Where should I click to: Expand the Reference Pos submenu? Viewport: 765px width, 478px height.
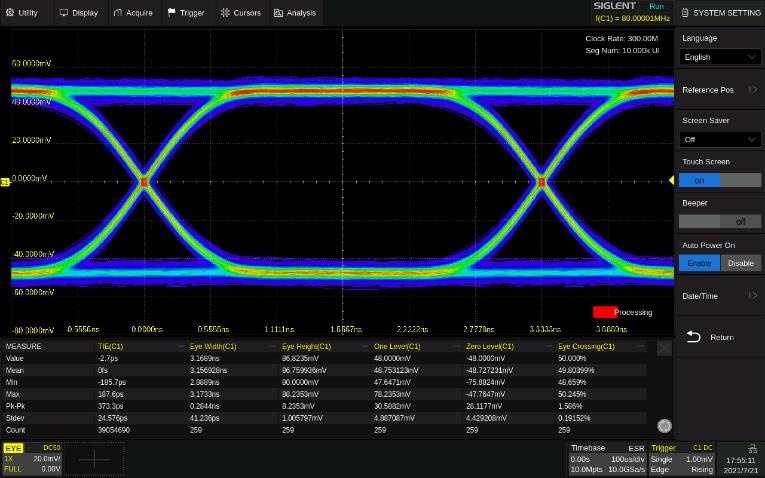[719, 90]
